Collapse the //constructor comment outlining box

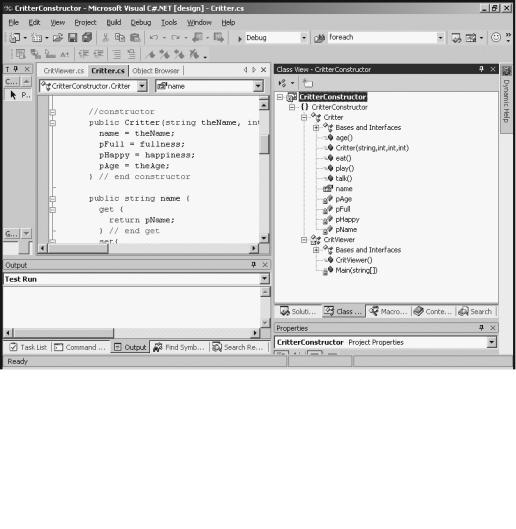pos(53,112)
